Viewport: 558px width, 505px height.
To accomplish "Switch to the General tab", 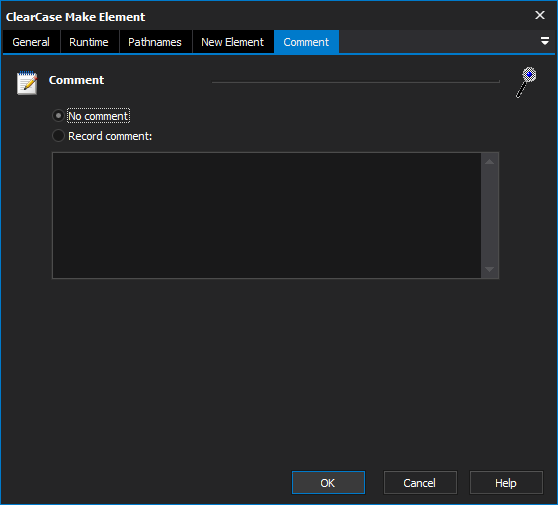I will (x=31, y=42).
